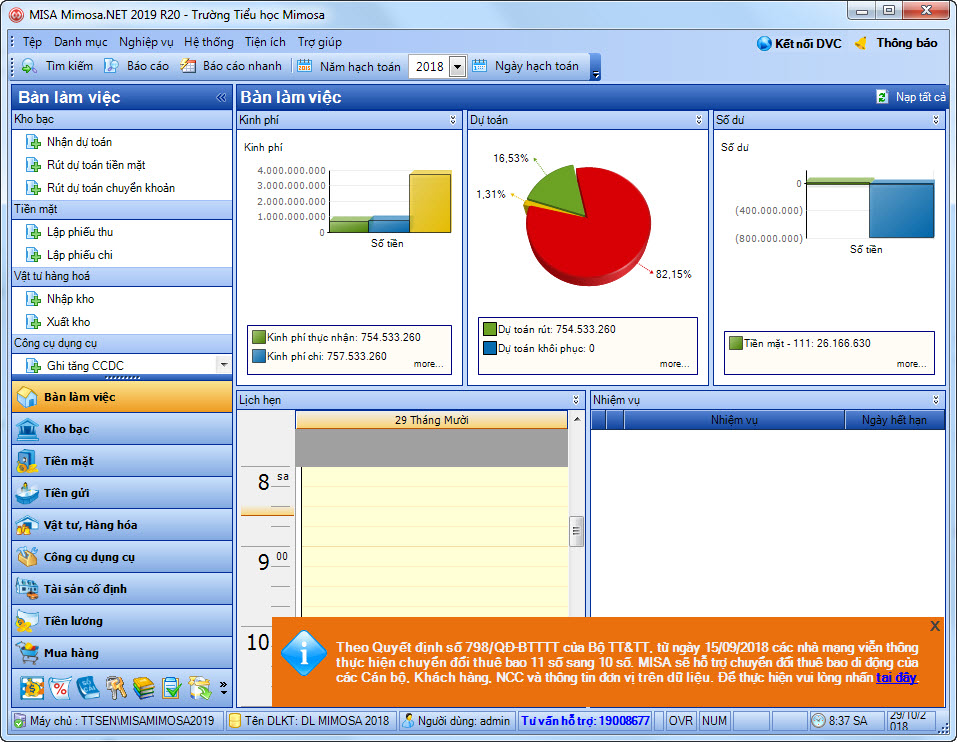The width and height of the screenshot is (957, 742).
Task: Click the stacked books icon in bottom strip
Action: coord(144,688)
